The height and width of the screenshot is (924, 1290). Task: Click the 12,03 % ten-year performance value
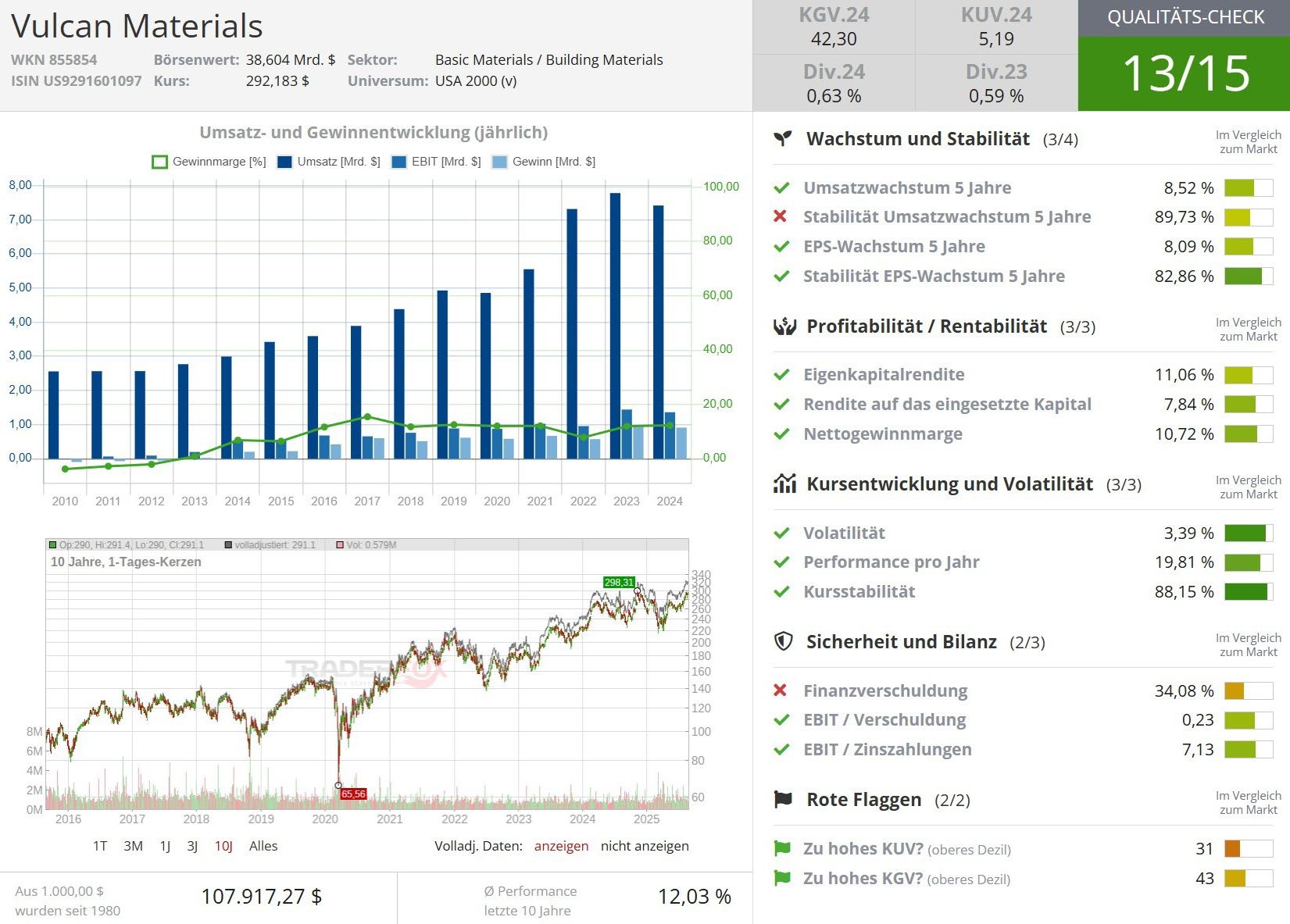point(695,897)
